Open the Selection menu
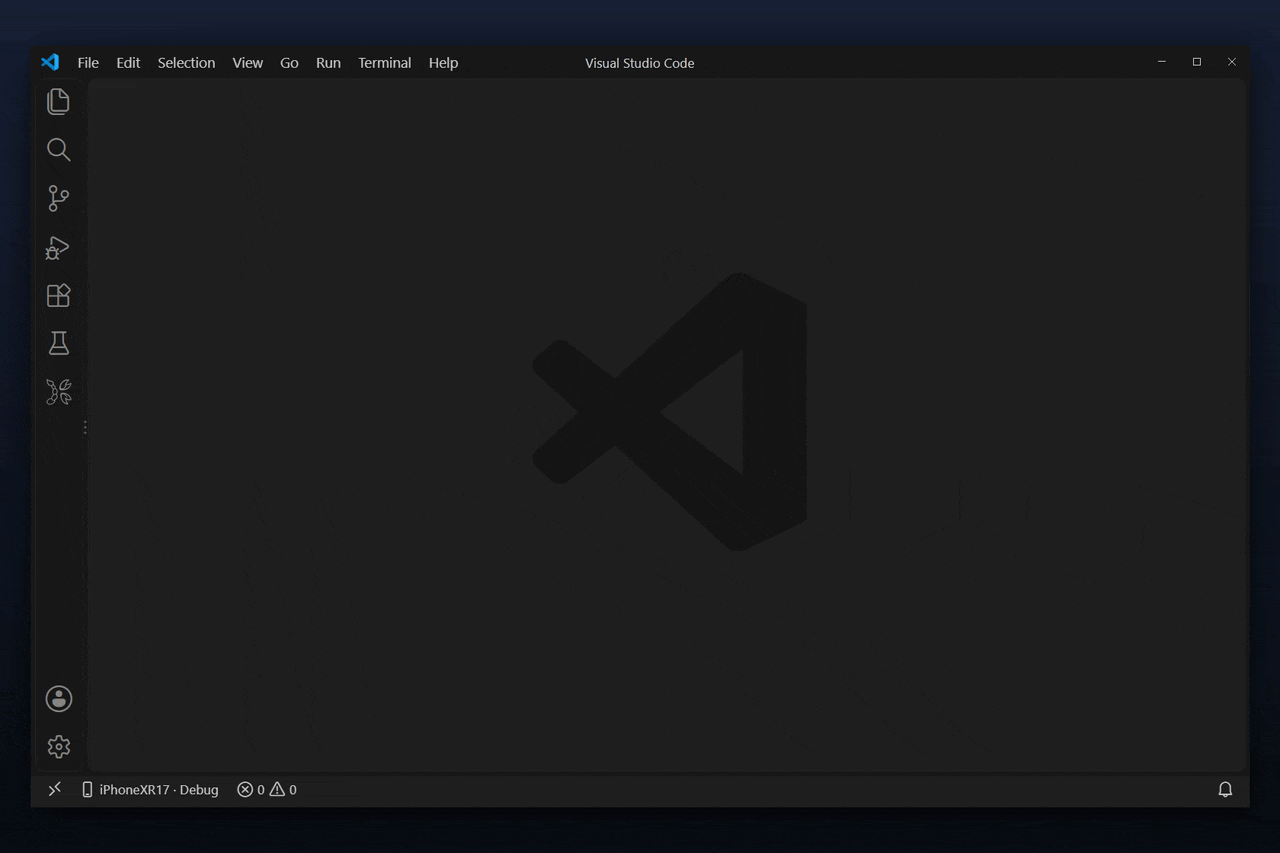Screen dimensions: 1280x853 point(186,62)
